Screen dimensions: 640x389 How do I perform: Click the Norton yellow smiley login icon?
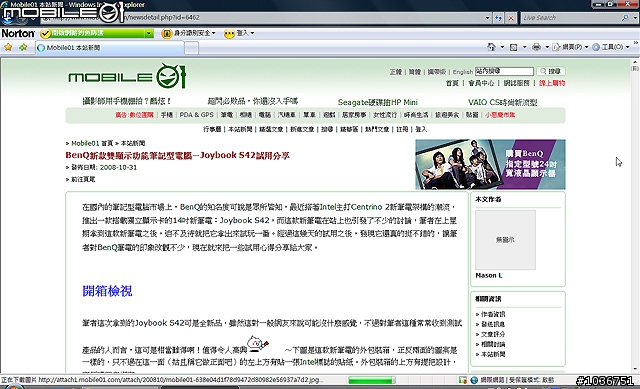coord(229,33)
